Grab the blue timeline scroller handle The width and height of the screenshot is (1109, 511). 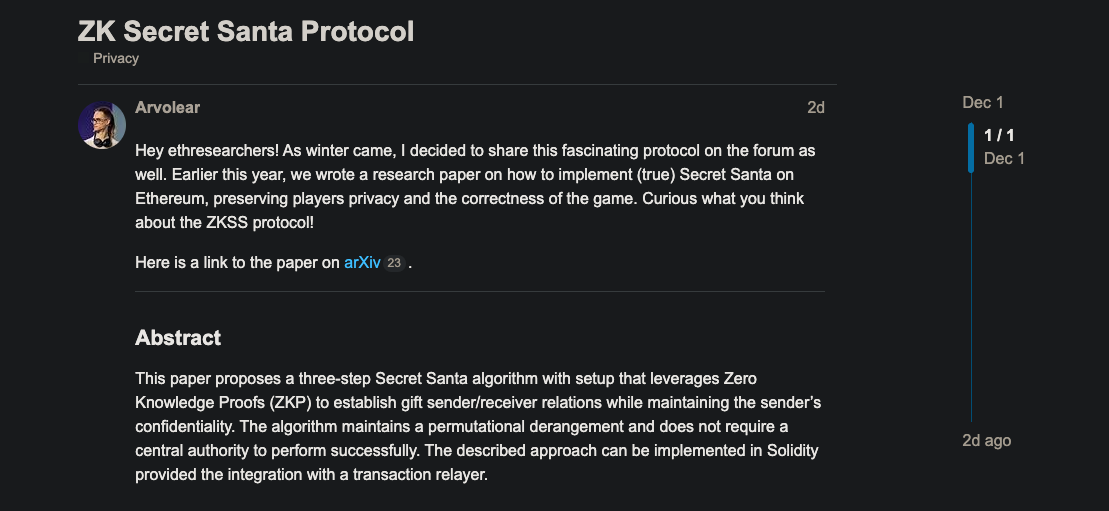click(x=970, y=147)
